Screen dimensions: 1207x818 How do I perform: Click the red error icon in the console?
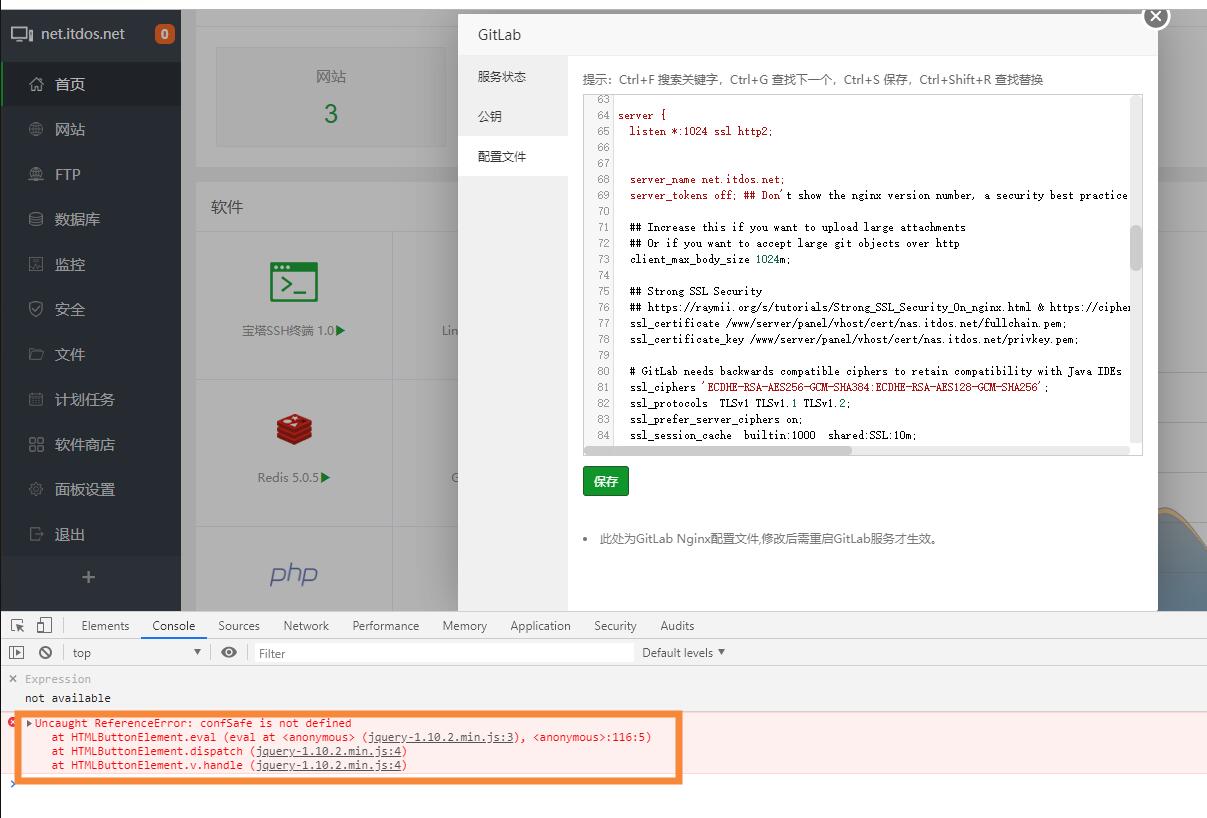(x=13, y=722)
